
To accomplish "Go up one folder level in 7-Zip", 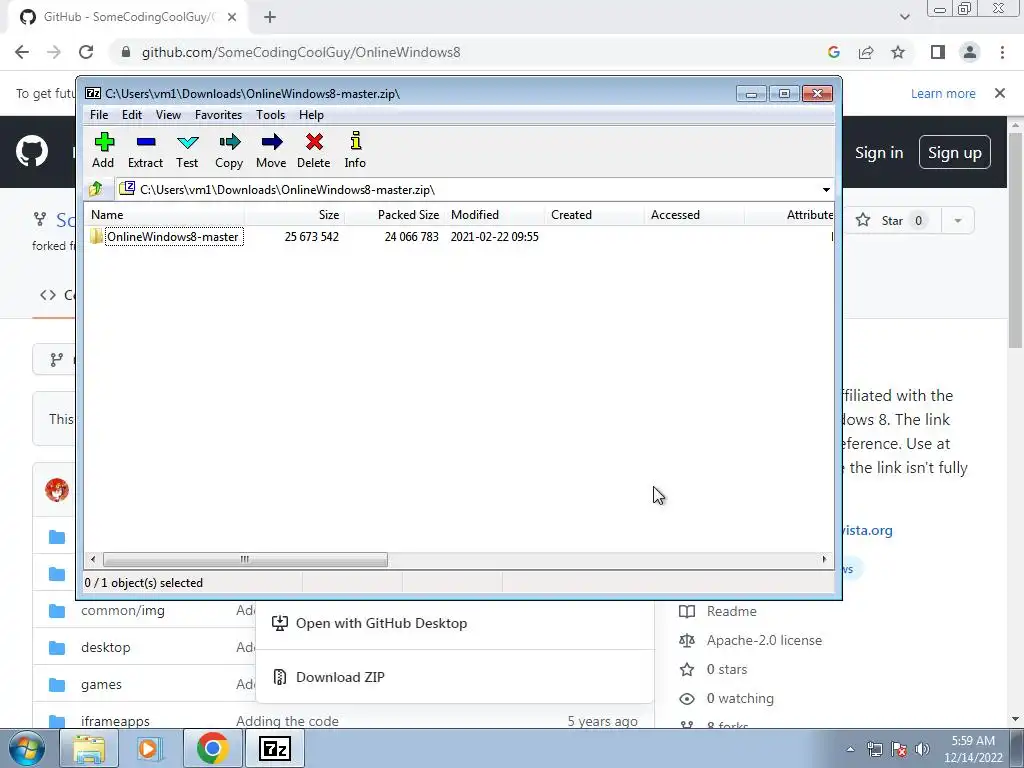I will (x=96, y=189).
